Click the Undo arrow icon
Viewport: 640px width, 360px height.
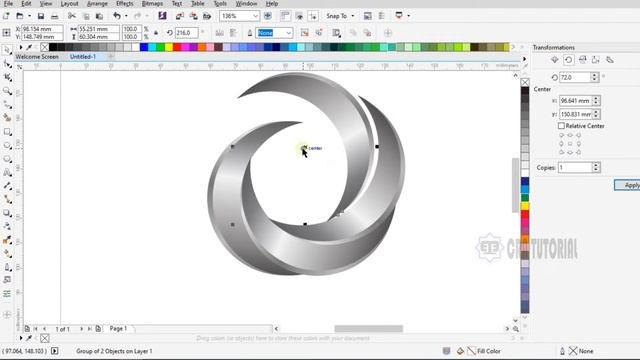pos(117,16)
